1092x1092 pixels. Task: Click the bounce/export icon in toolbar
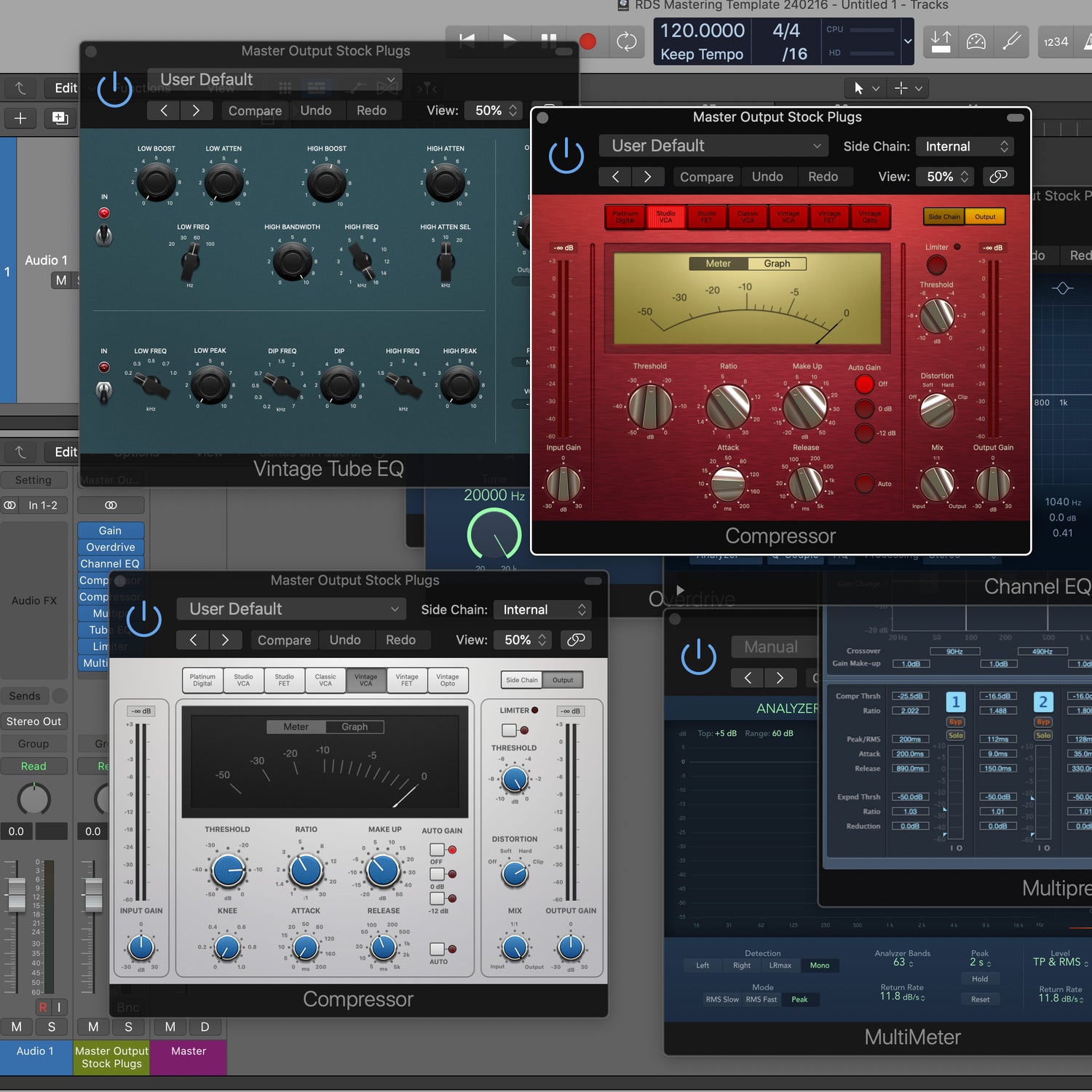point(941,41)
